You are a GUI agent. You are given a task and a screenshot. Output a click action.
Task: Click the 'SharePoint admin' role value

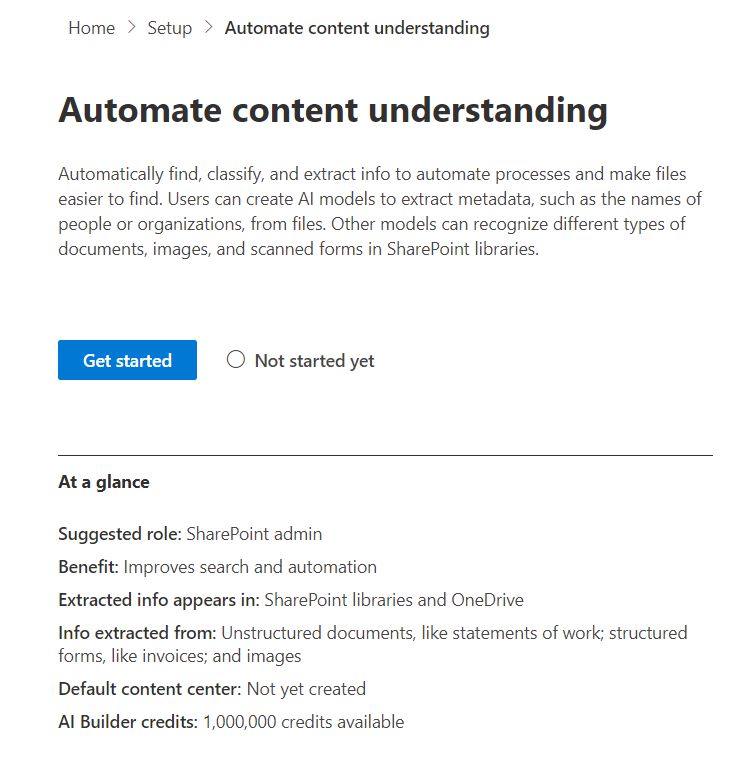point(254,534)
